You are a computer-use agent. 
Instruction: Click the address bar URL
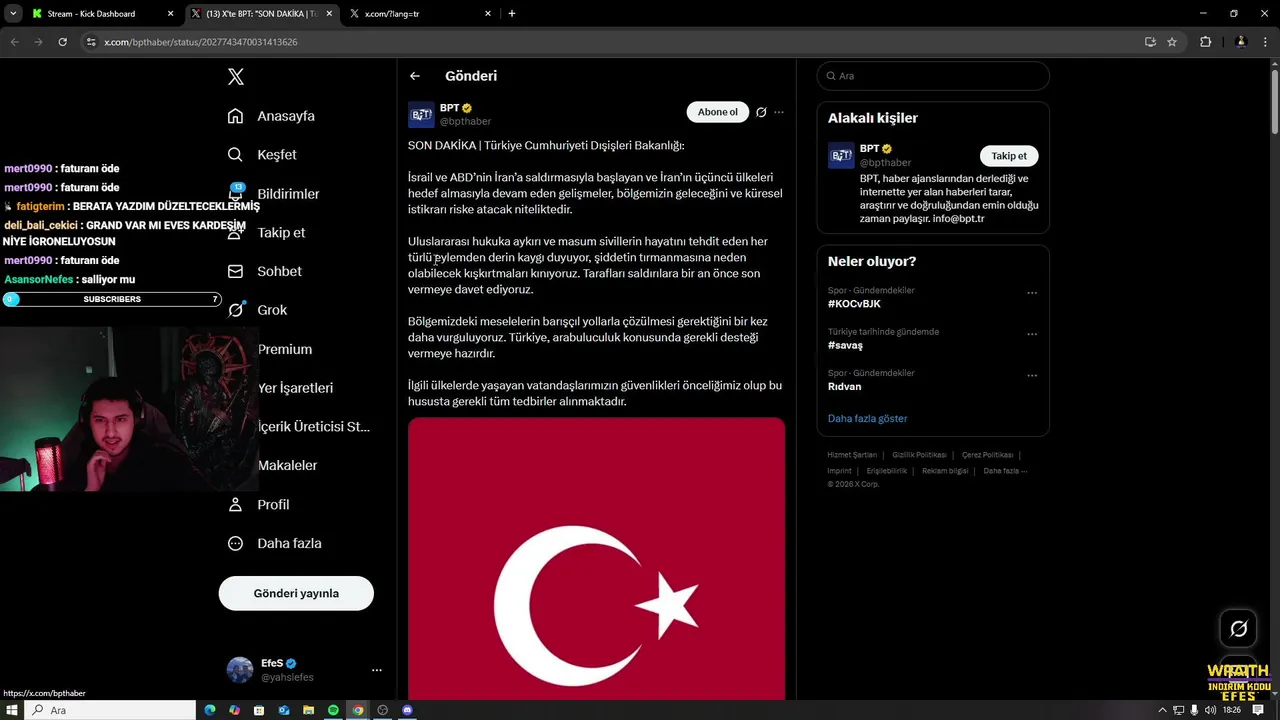click(x=200, y=42)
